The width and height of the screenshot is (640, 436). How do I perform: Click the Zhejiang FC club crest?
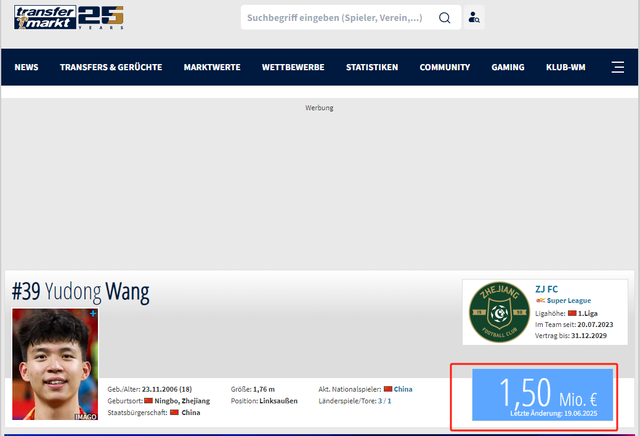click(x=499, y=312)
